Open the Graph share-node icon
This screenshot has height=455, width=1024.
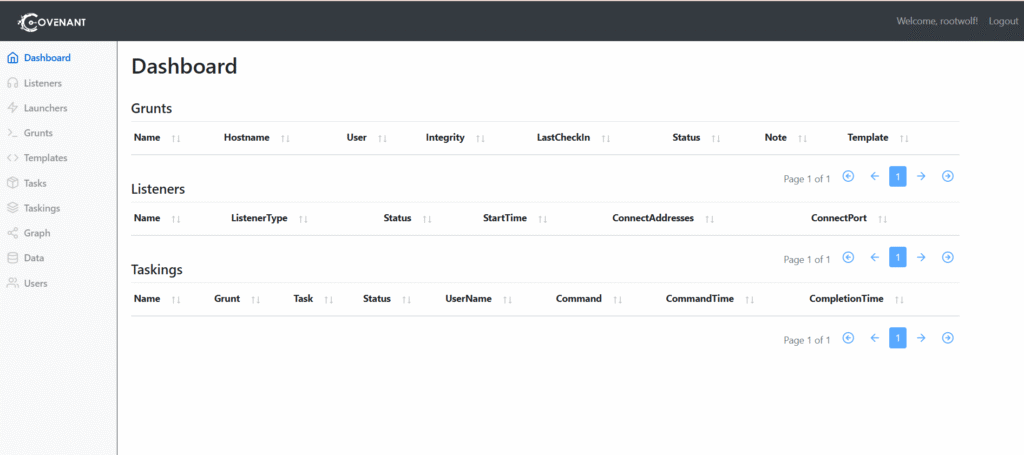click(12, 233)
